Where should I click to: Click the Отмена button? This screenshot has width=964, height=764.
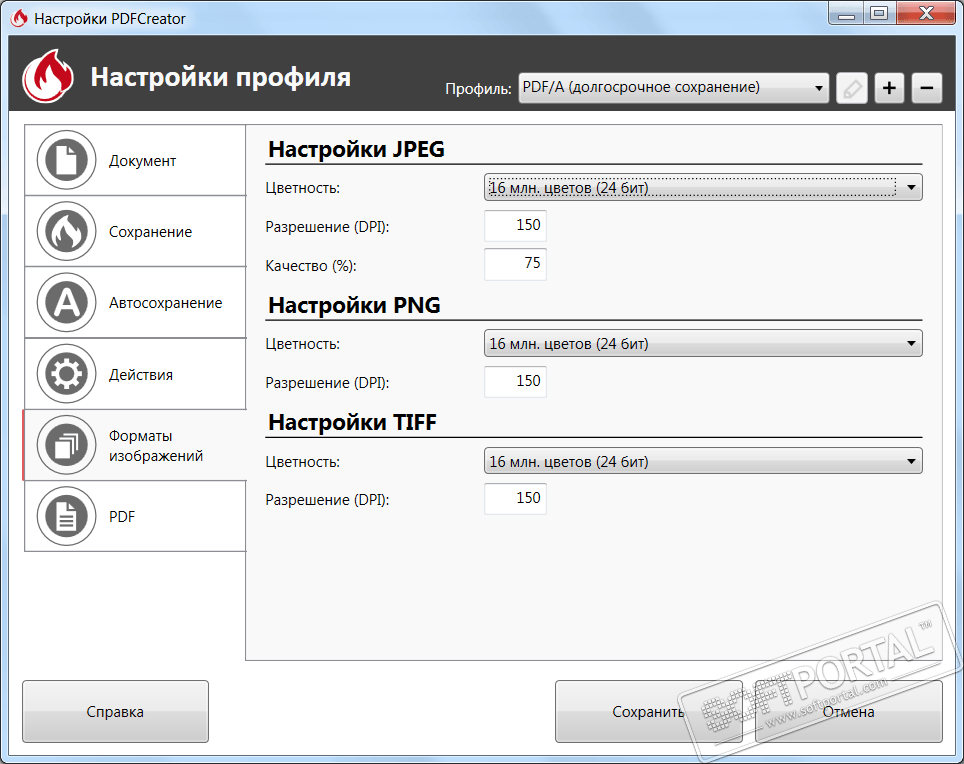click(848, 711)
